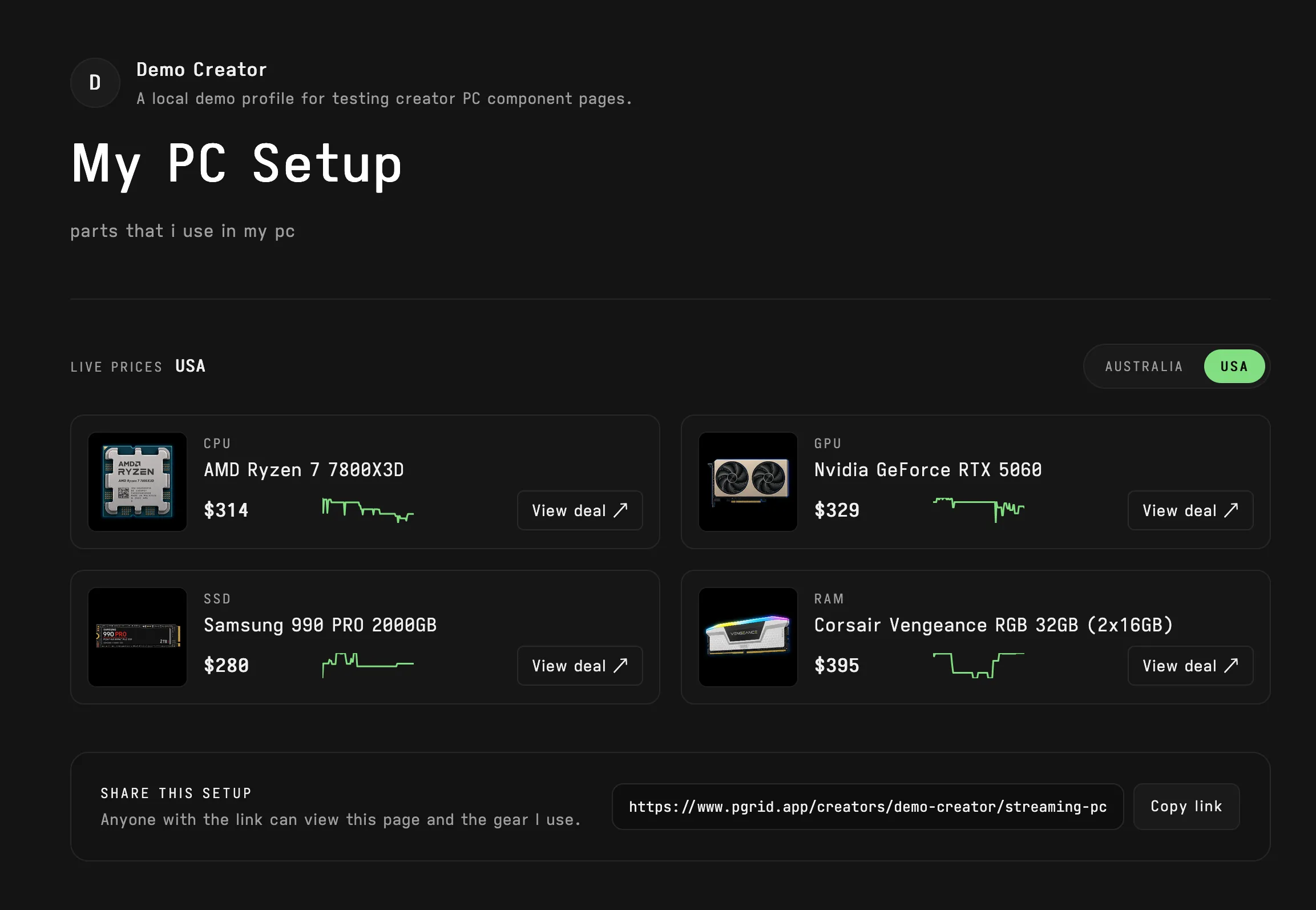This screenshot has width=1316, height=910.
Task: Click the arrow icon on RTX 5060 View deal
Action: click(x=1231, y=510)
